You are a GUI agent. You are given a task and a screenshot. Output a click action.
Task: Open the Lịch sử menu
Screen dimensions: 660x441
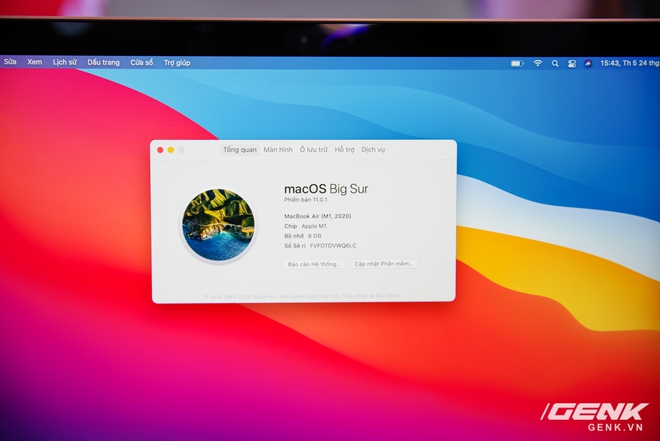65,62
